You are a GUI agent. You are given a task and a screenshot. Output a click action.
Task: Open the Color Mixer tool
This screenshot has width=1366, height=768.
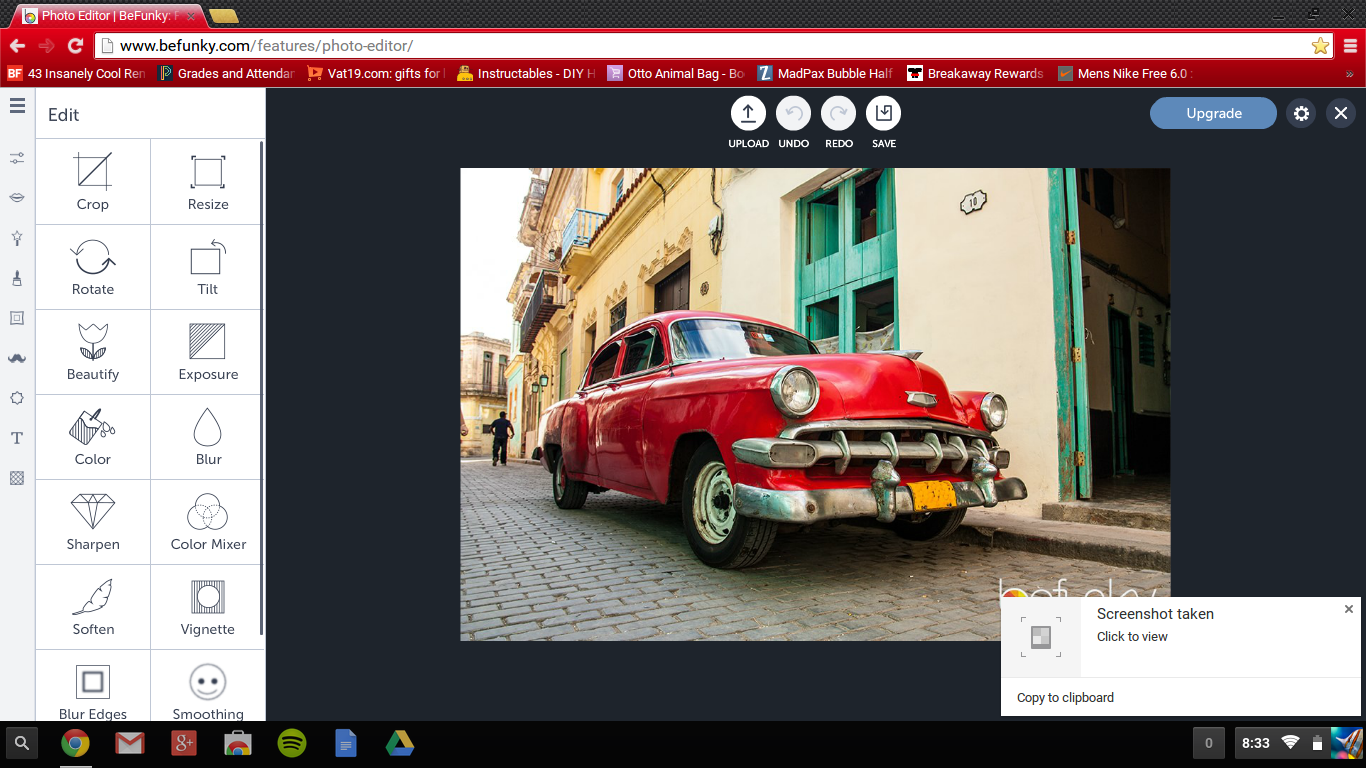coord(208,522)
